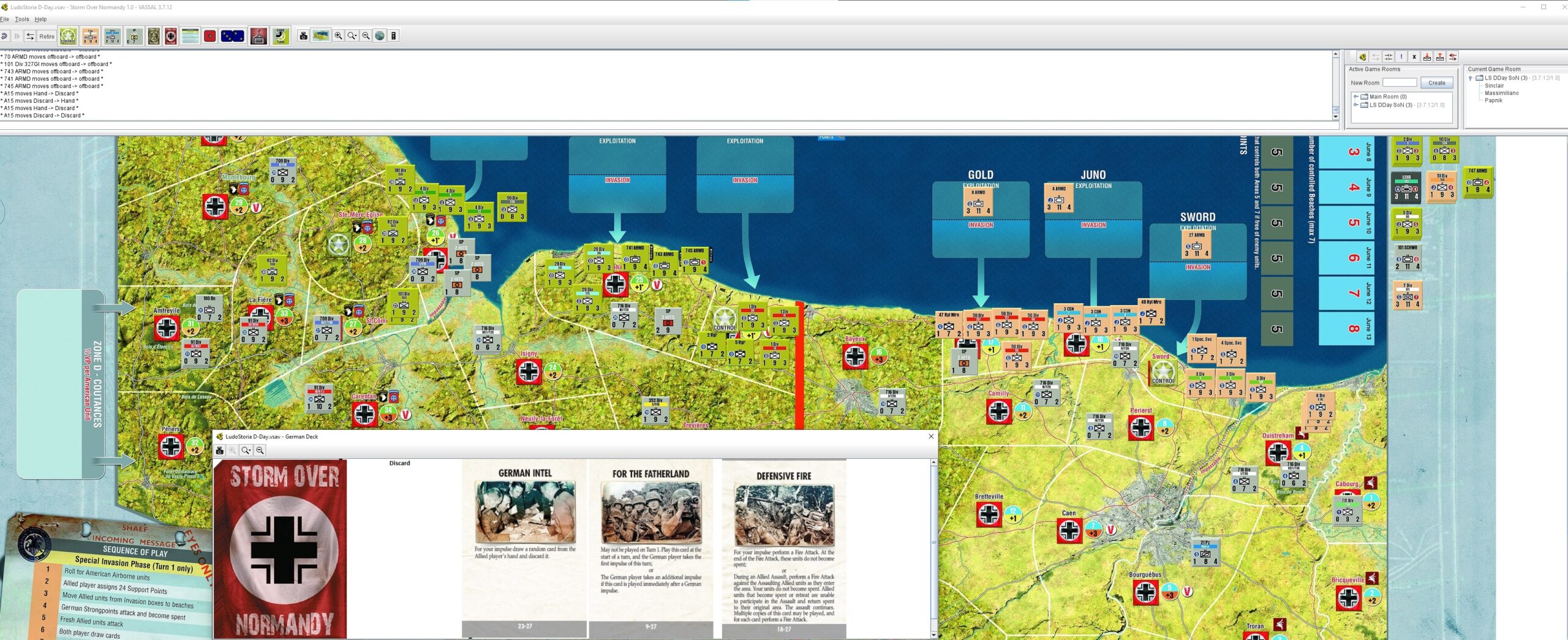Select the German Intel card
The width and height of the screenshot is (1568, 640).
coord(525,548)
